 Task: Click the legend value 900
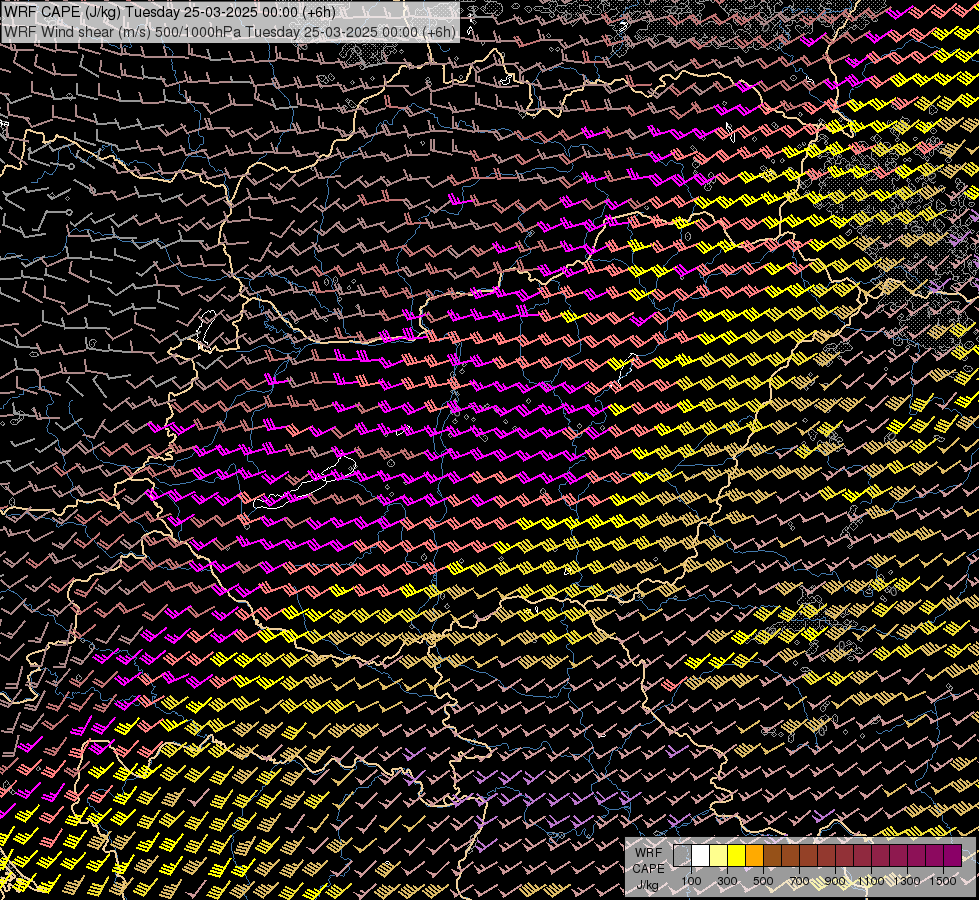point(835,881)
